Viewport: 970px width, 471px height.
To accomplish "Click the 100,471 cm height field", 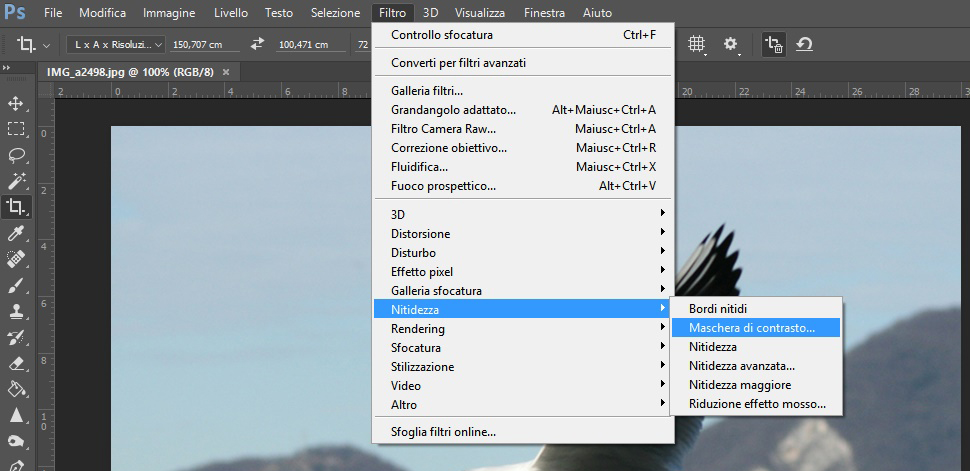I will coord(311,45).
